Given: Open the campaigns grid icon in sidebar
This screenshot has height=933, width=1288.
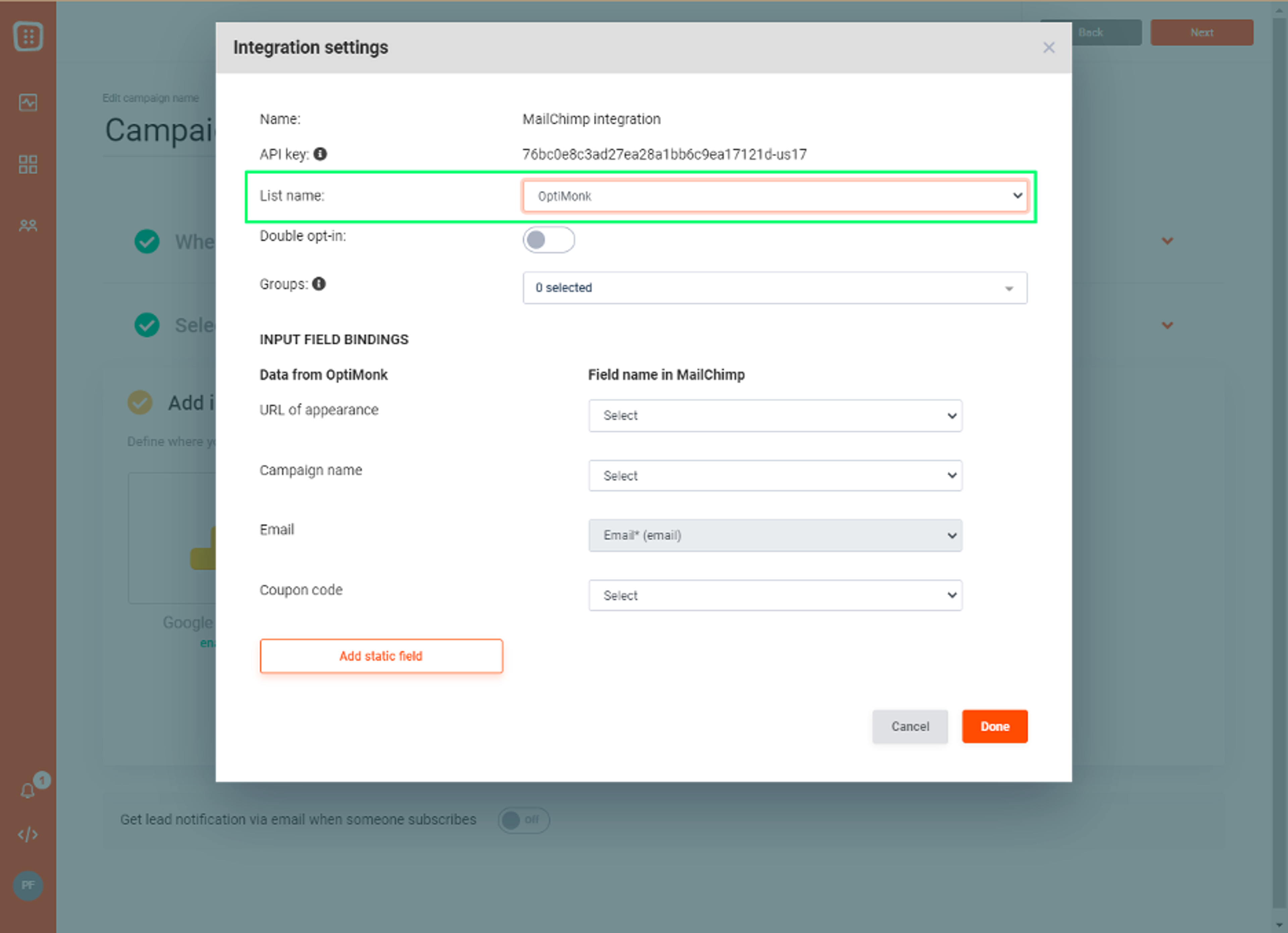Looking at the screenshot, I should pos(28,165).
